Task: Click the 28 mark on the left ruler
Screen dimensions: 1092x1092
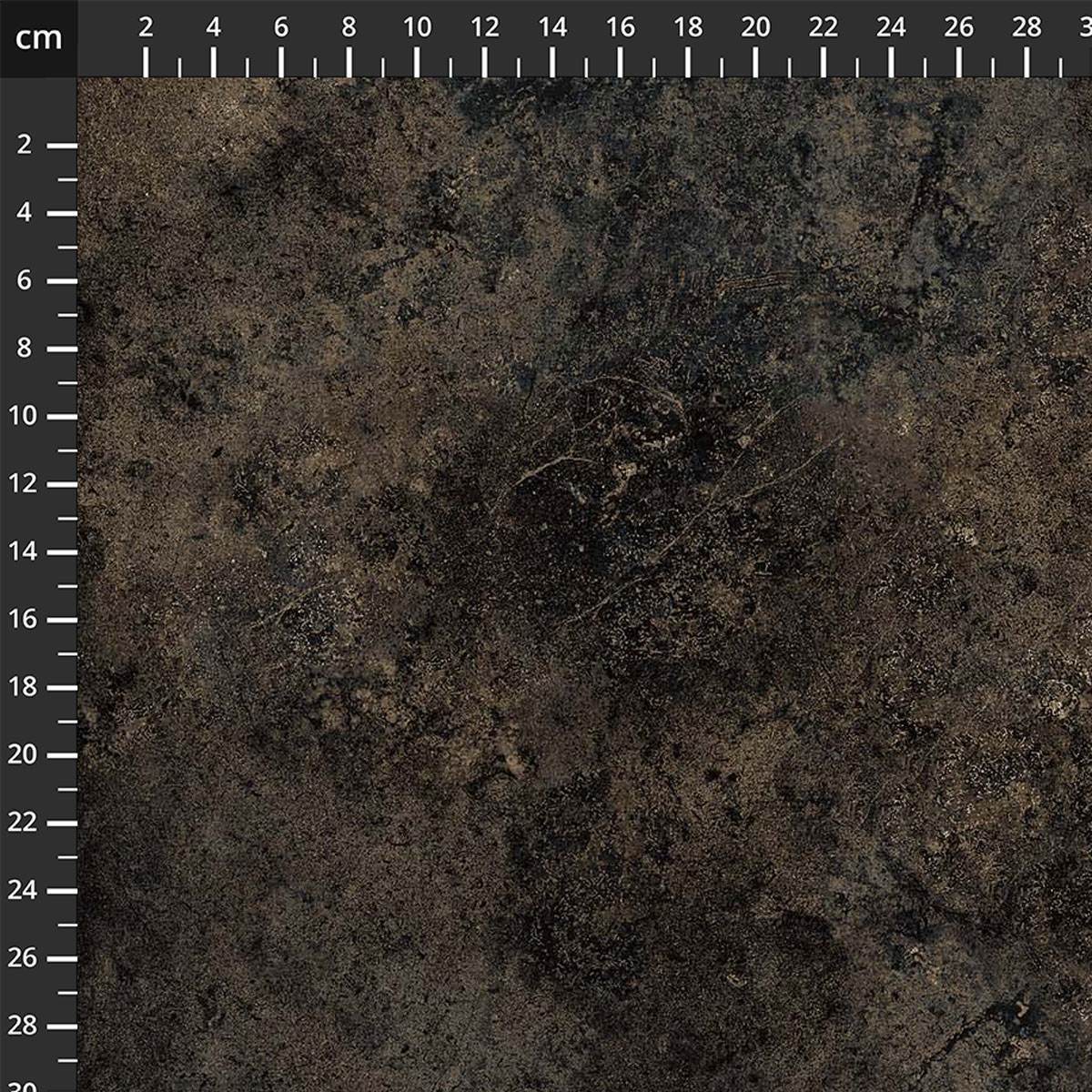Action: tap(25, 1026)
